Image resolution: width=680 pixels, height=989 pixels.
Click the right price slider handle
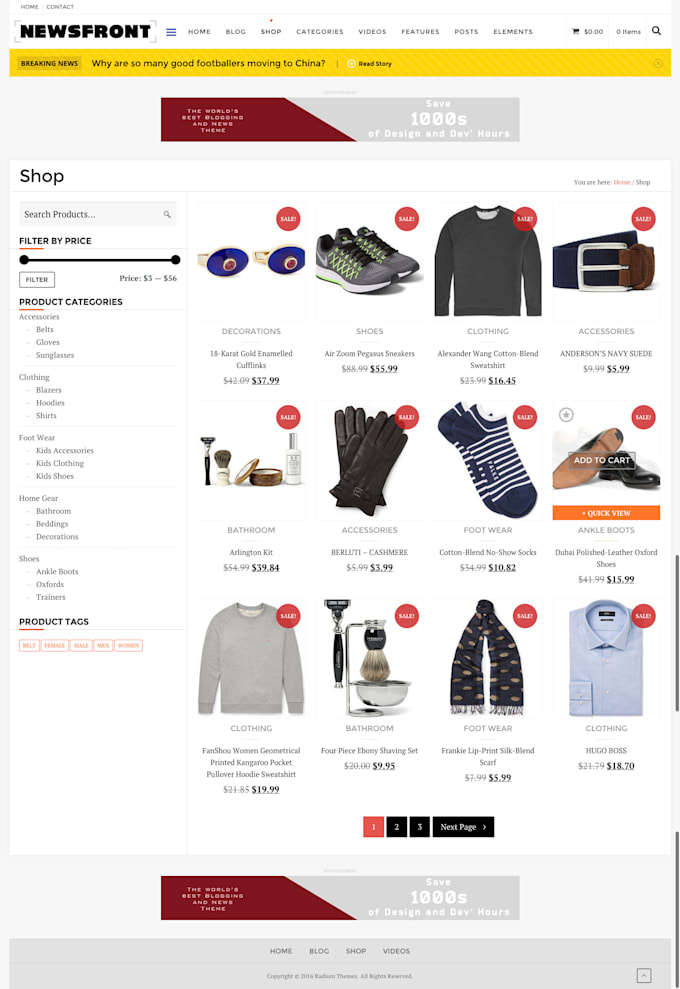(175, 260)
